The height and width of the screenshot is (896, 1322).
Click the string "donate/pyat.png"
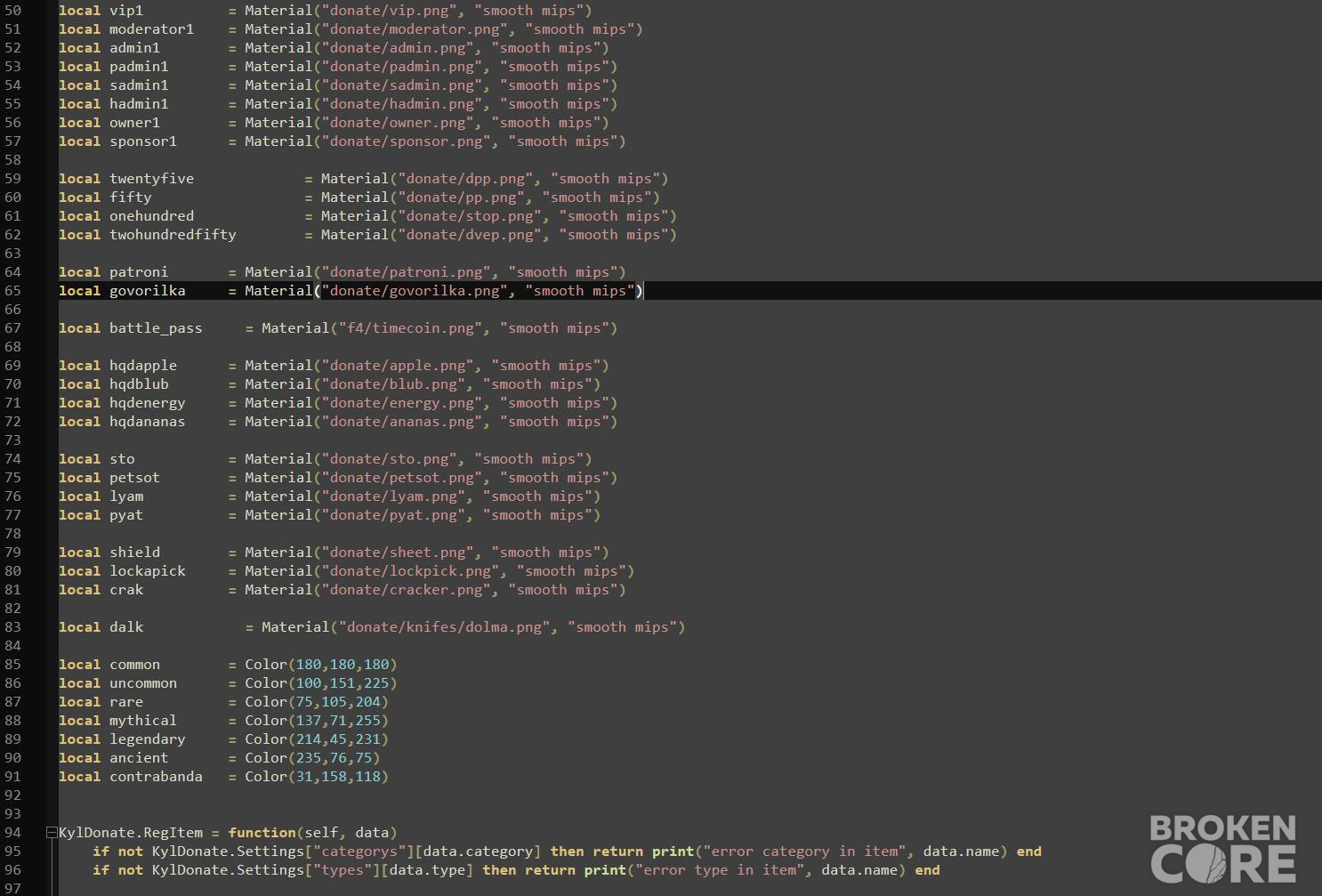coord(393,515)
